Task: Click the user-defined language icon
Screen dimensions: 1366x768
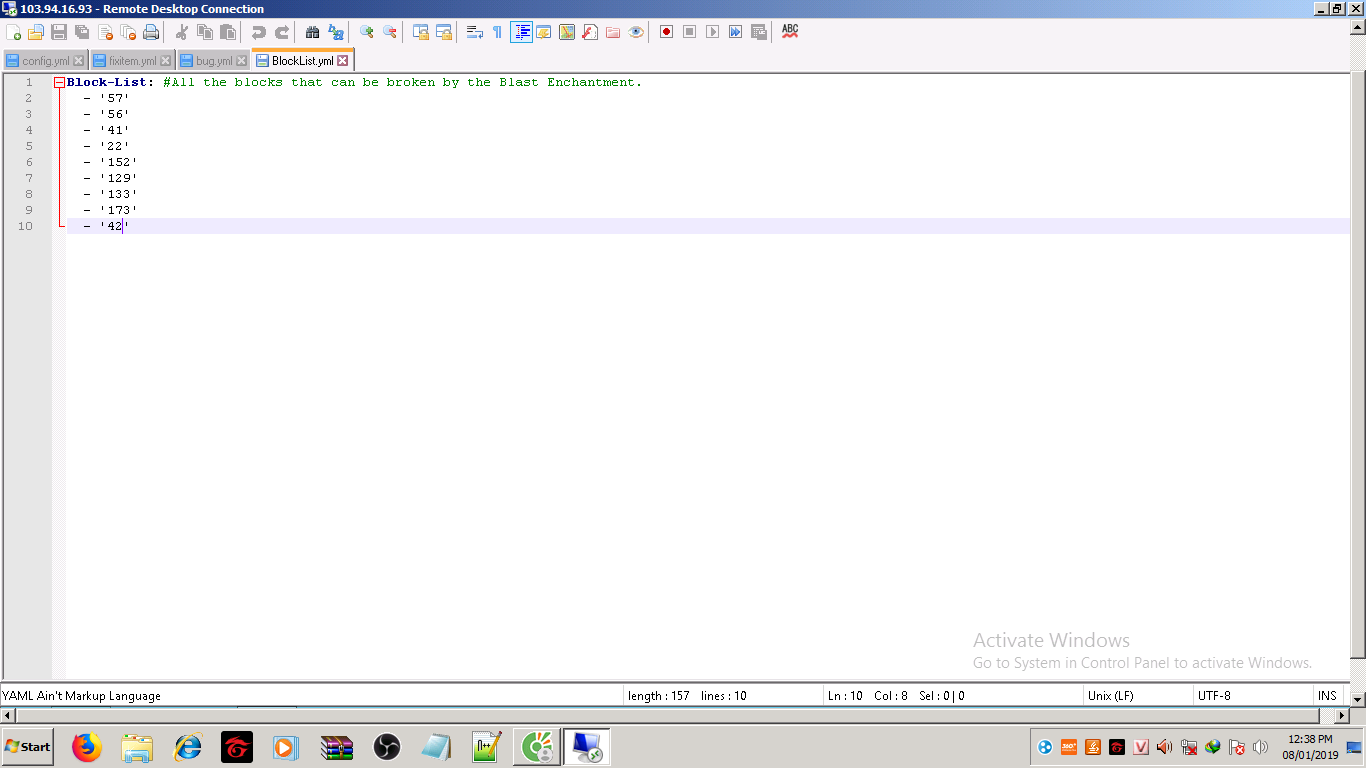Action: [544, 32]
